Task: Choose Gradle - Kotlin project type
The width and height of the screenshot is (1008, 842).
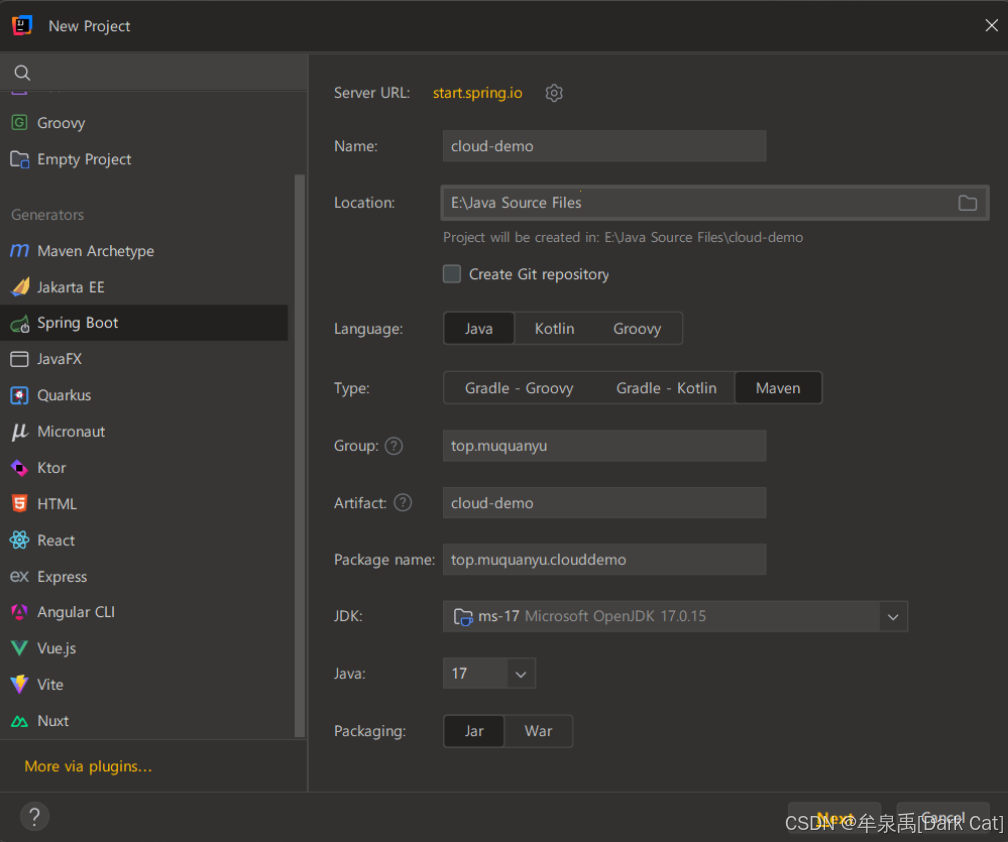Action: [666, 388]
